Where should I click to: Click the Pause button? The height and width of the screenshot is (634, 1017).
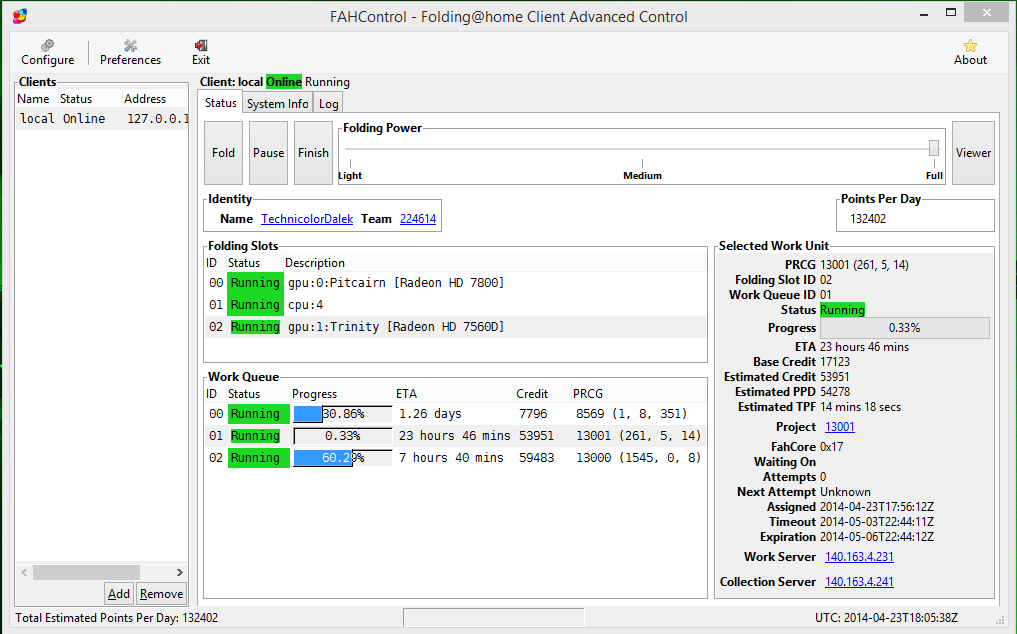(269, 152)
